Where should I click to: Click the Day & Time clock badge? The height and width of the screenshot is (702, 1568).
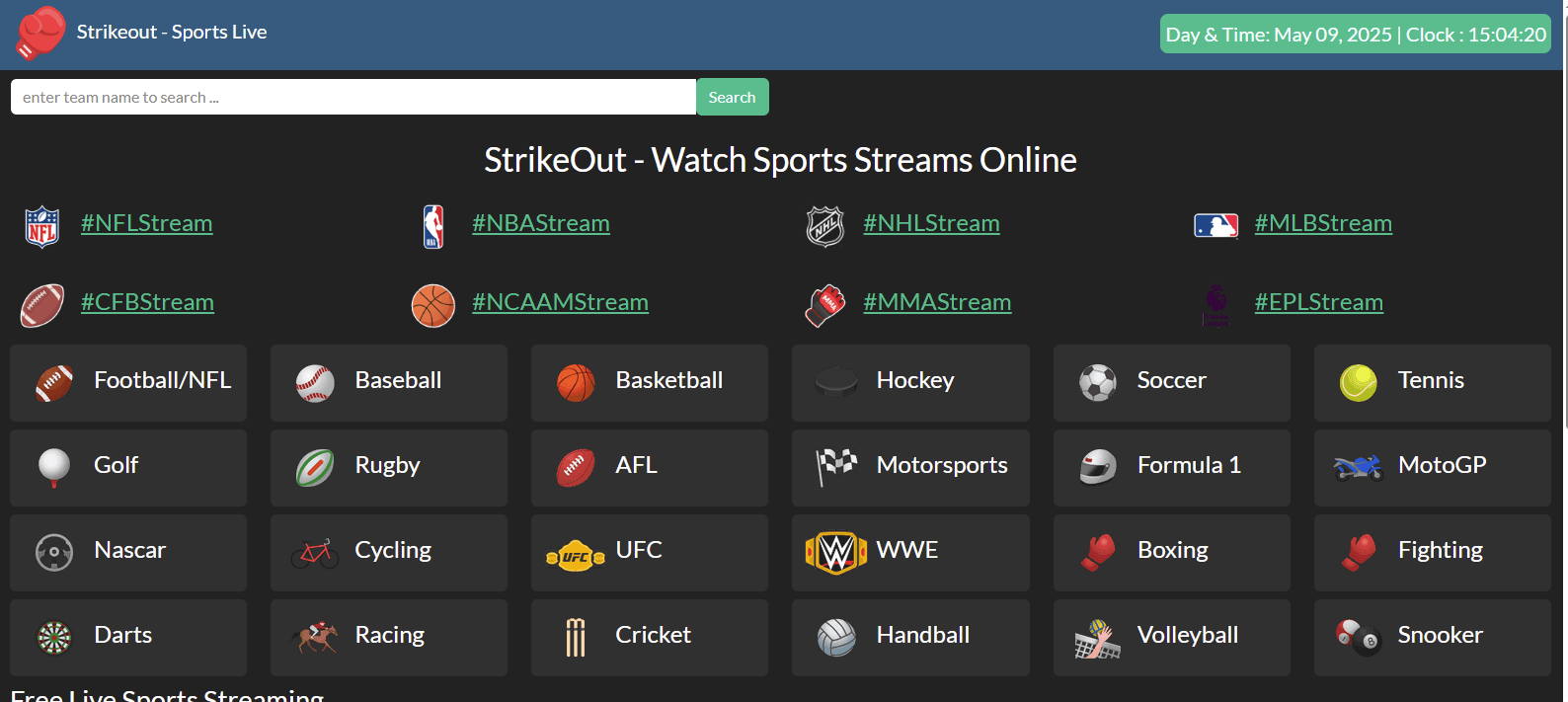pyautogui.click(x=1356, y=34)
